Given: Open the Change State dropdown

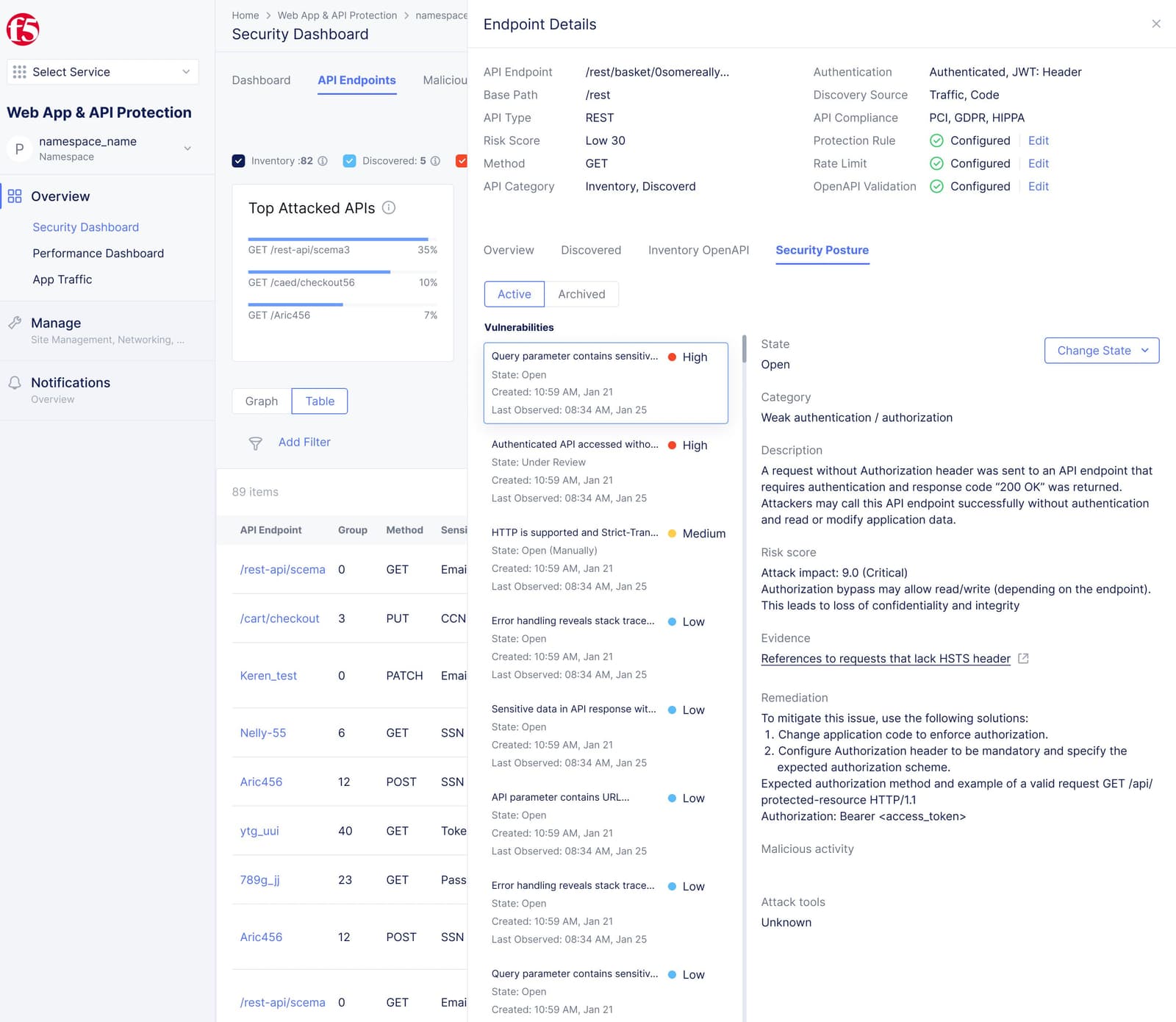Looking at the screenshot, I should (x=1101, y=351).
